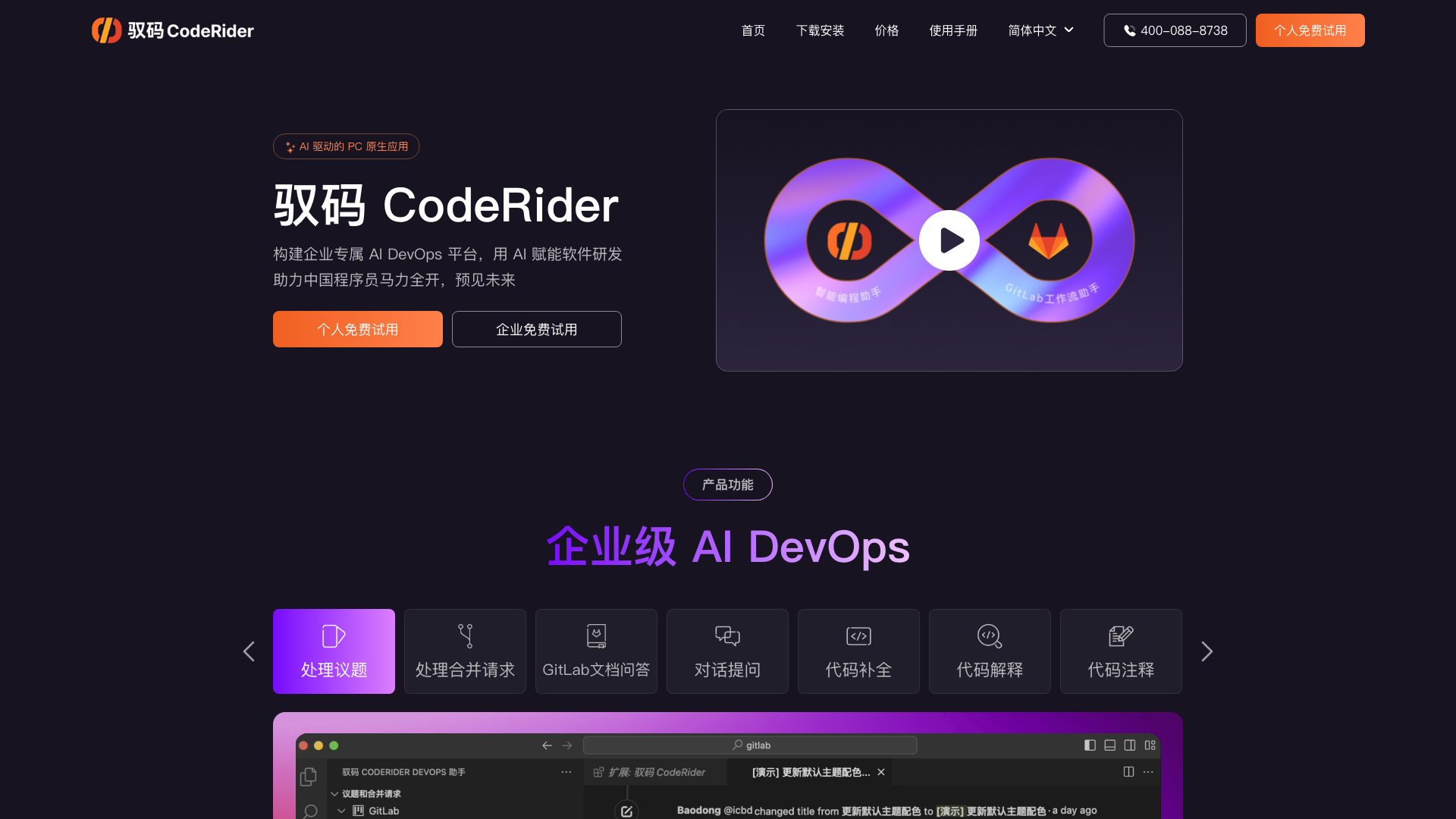1456x819 pixels.
Task: Click 企业免费试用 outlined button
Action: click(537, 329)
